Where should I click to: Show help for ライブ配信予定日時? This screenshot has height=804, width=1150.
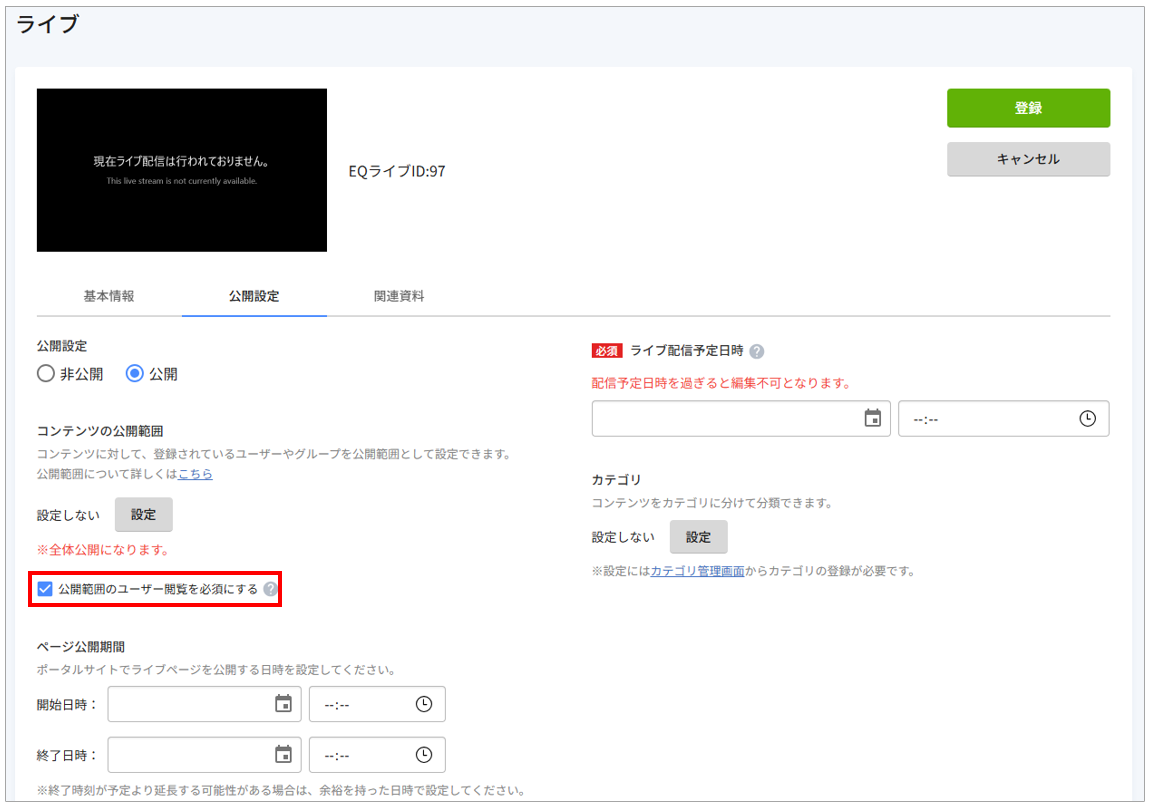(x=757, y=351)
